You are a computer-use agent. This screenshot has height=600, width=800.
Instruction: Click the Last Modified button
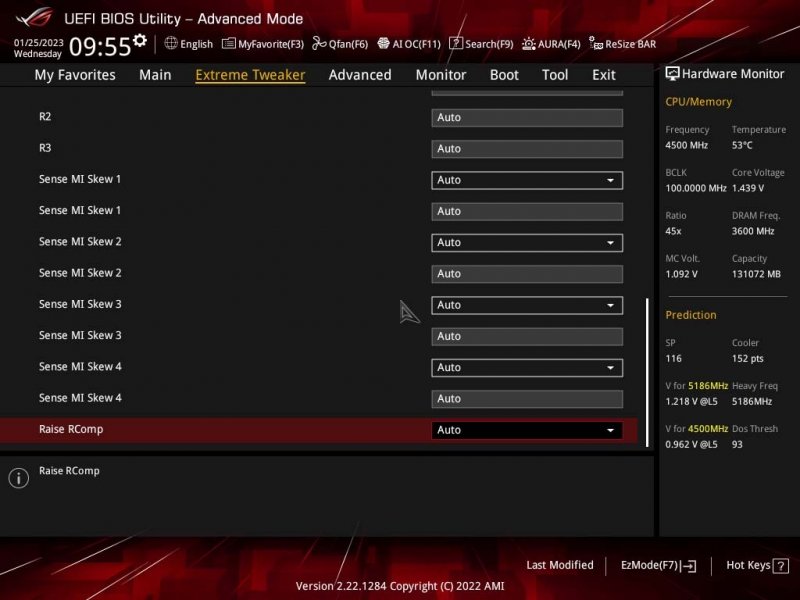click(560, 565)
